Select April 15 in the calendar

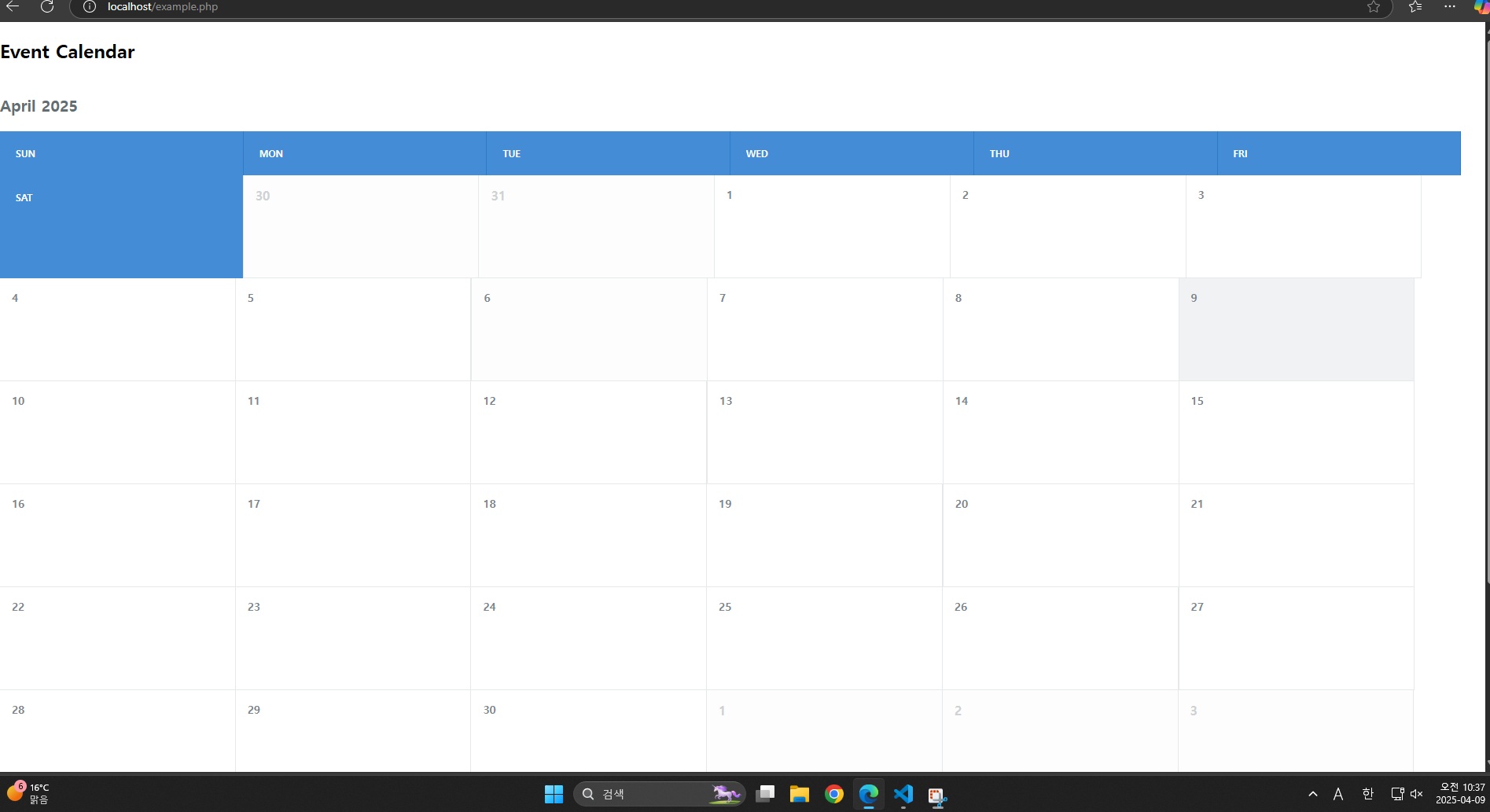[x=1296, y=432]
